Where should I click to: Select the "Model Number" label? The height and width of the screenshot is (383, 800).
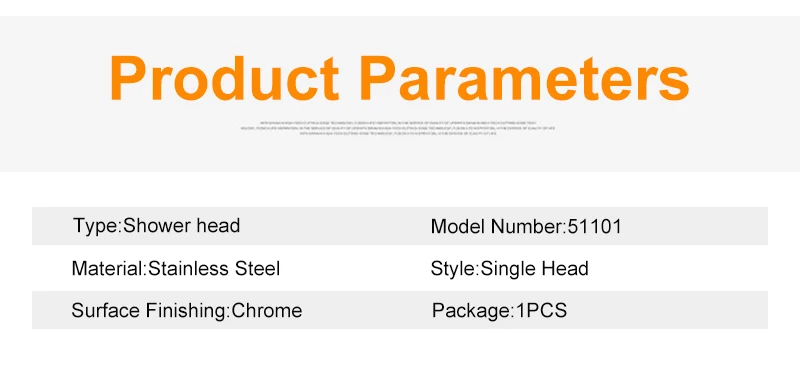[x=497, y=226]
